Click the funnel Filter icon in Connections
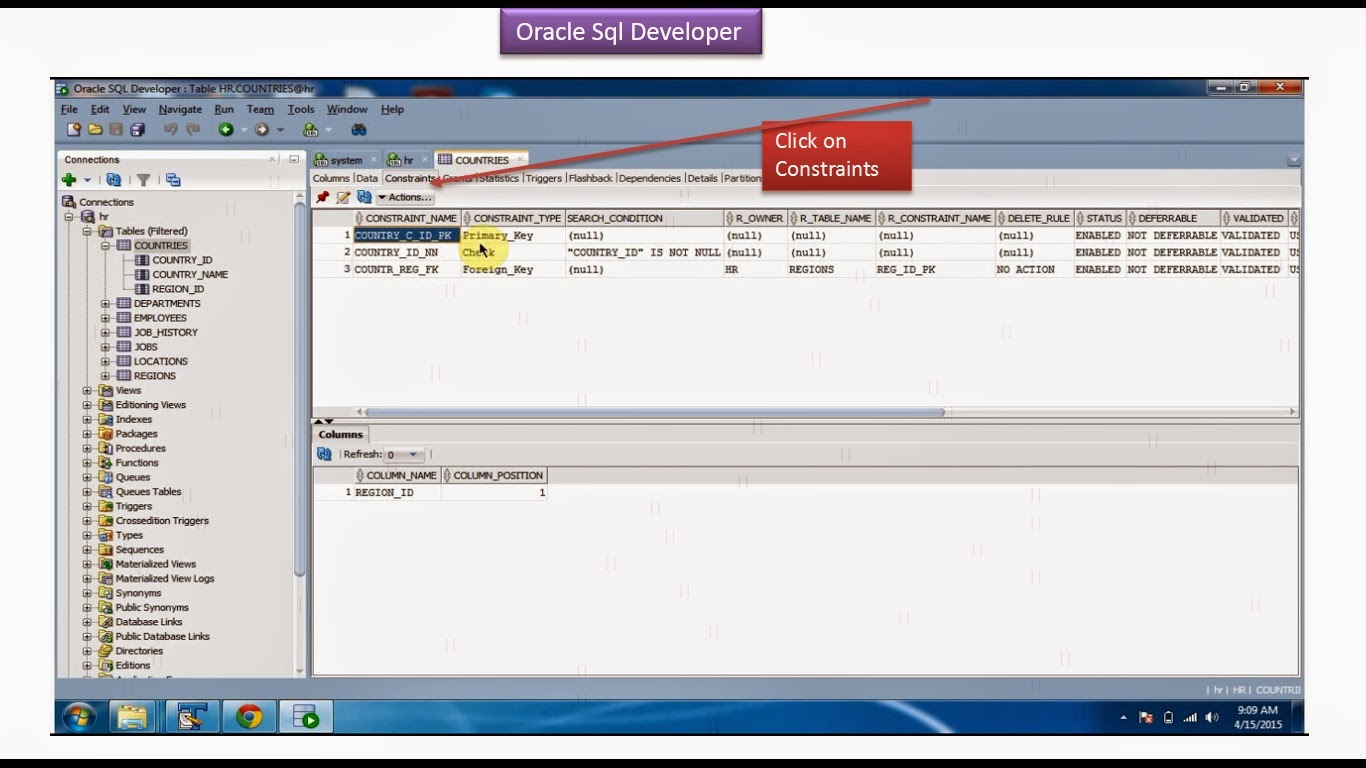 pos(143,180)
